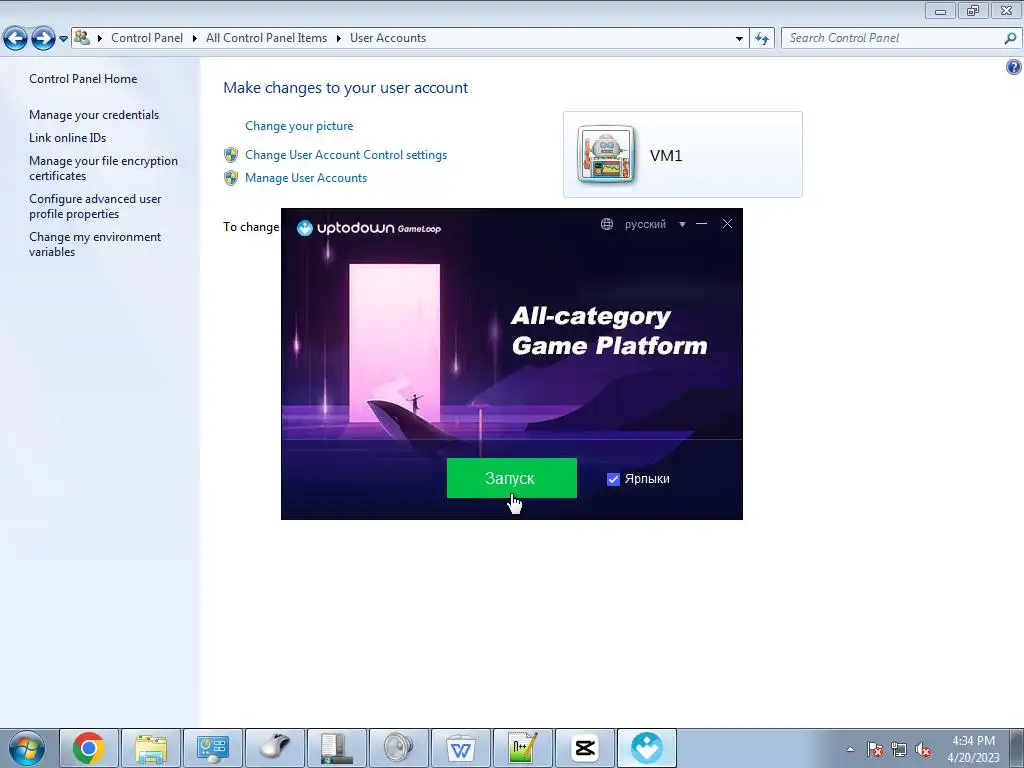This screenshot has width=1024, height=768.
Task: Click the search magnifier icon
Action: click(x=1010, y=39)
